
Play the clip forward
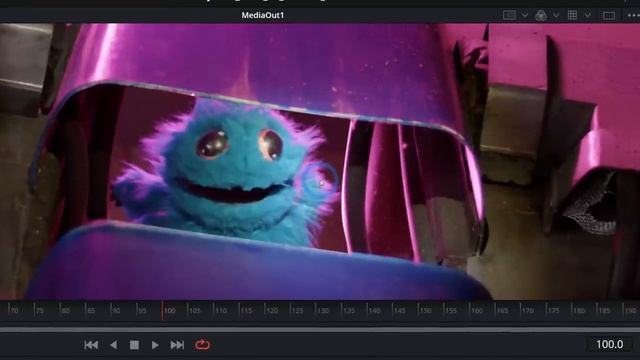tap(155, 345)
